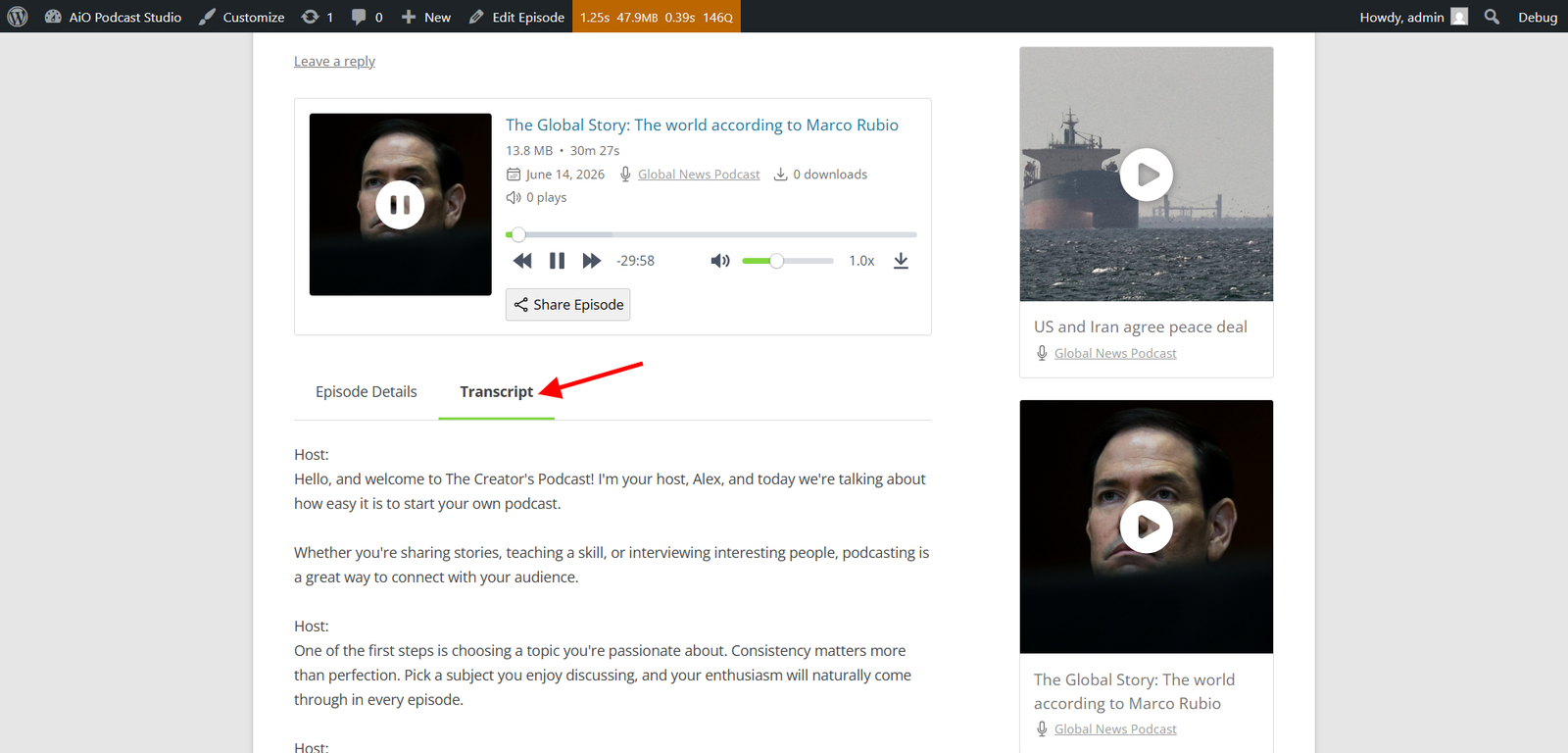Follow the Leave a reply link
Screen dimensions: 1568x753
(x=334, y=61)
